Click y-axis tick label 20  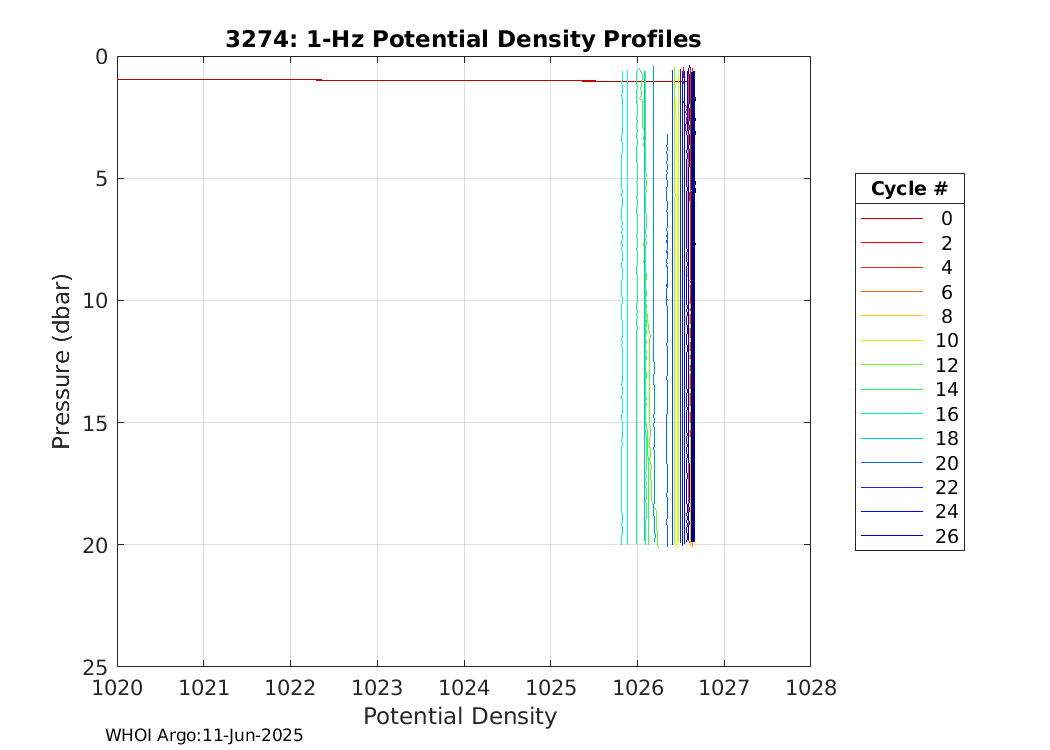[x=96, y=545]
